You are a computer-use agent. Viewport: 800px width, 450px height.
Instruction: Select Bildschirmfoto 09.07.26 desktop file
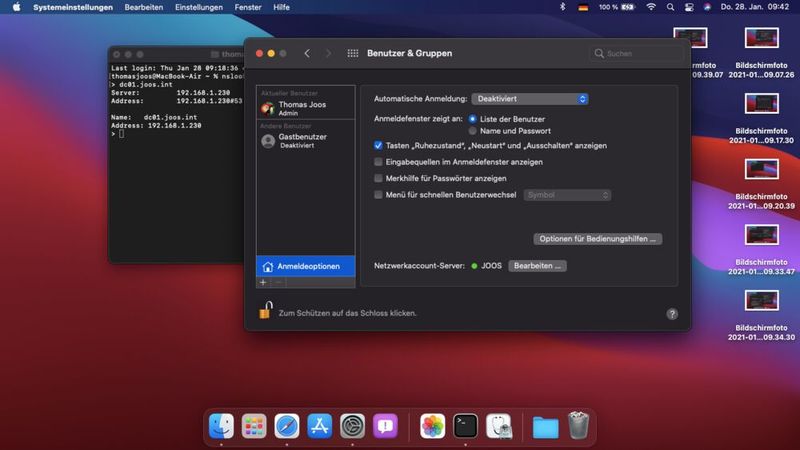click(761, 53)
